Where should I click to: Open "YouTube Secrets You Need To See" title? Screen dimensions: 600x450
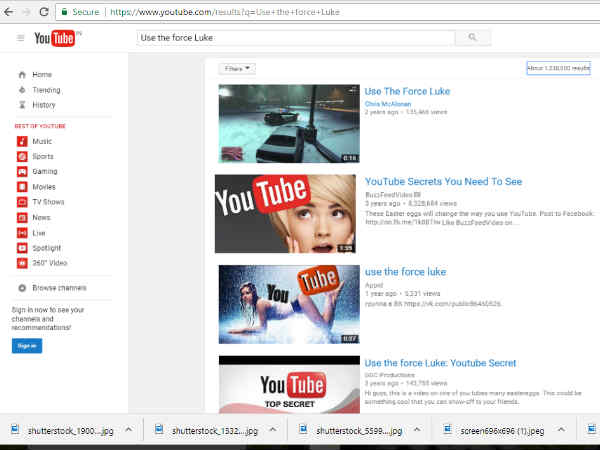(x=443, y=181)
